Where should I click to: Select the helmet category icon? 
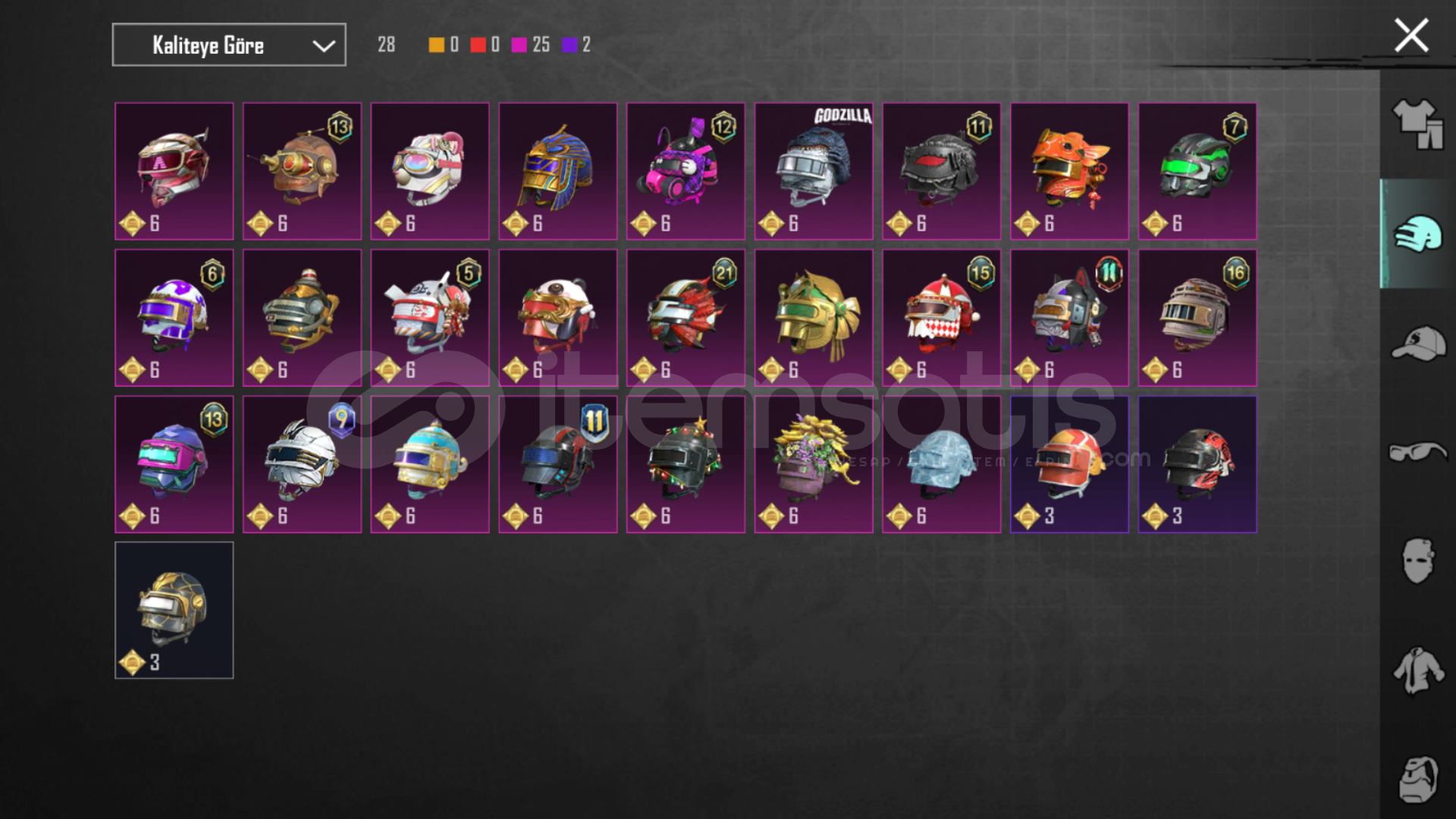(1418, 234)
